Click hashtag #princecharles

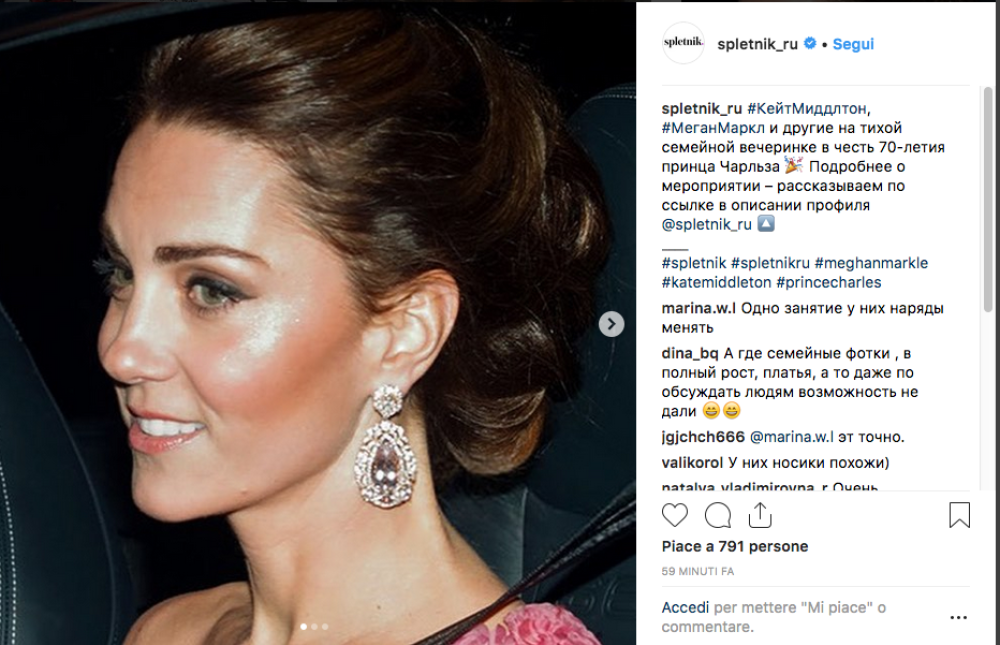point(828,282)
